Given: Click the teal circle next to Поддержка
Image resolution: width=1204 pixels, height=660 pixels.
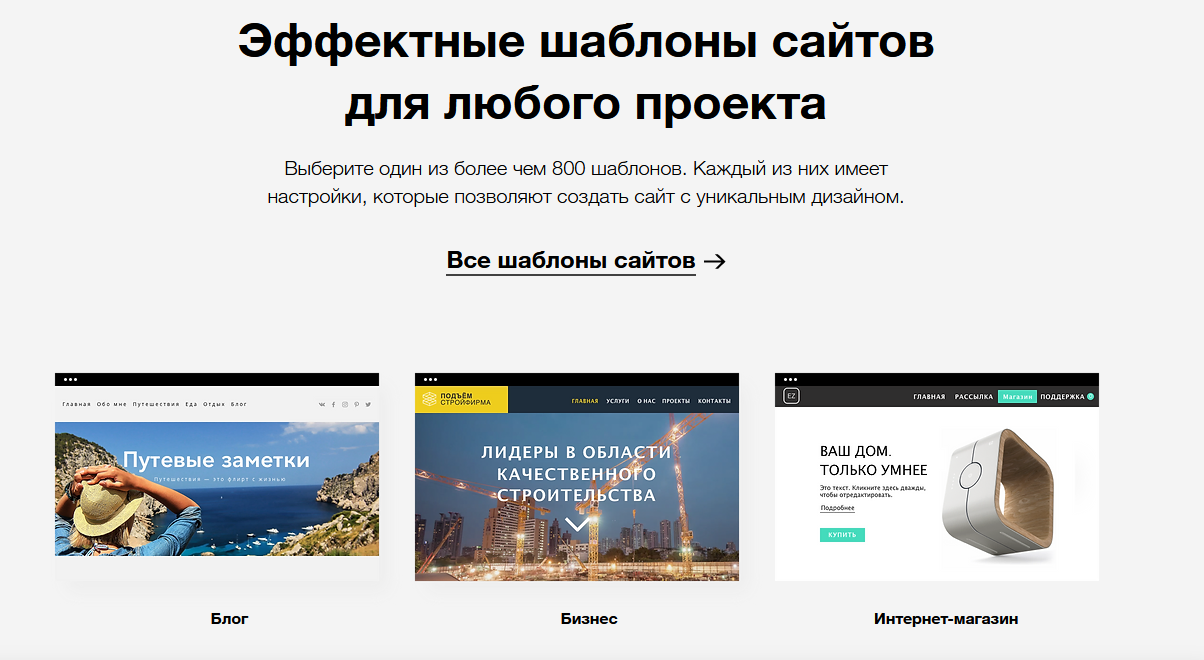Looking at the screenshot, I should [x=1090, y=397].
